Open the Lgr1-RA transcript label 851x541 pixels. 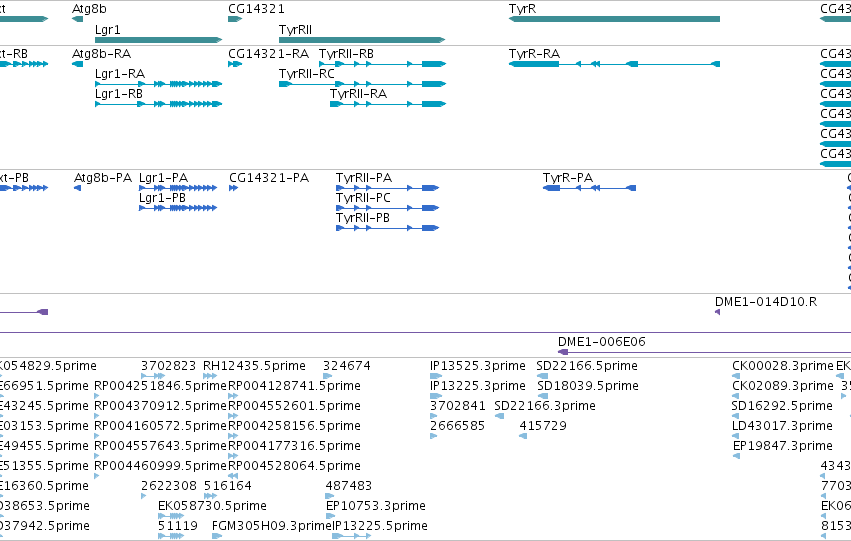120,74
